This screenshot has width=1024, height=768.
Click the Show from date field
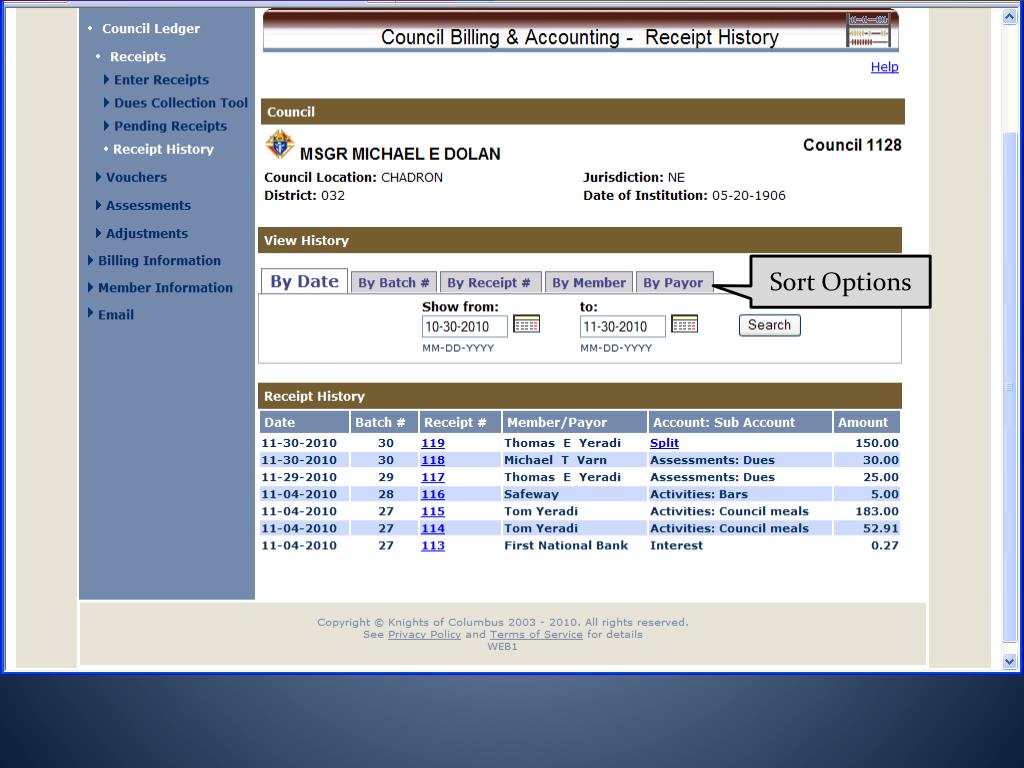[464, 327]
